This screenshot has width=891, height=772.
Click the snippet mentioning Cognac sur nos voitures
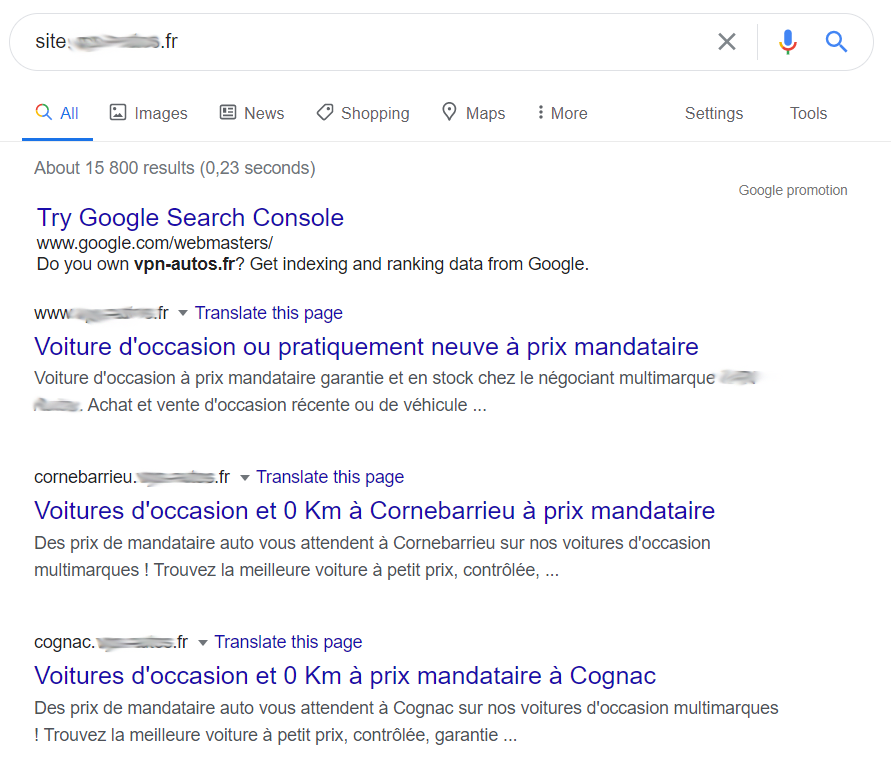click(x=406, y=721)
